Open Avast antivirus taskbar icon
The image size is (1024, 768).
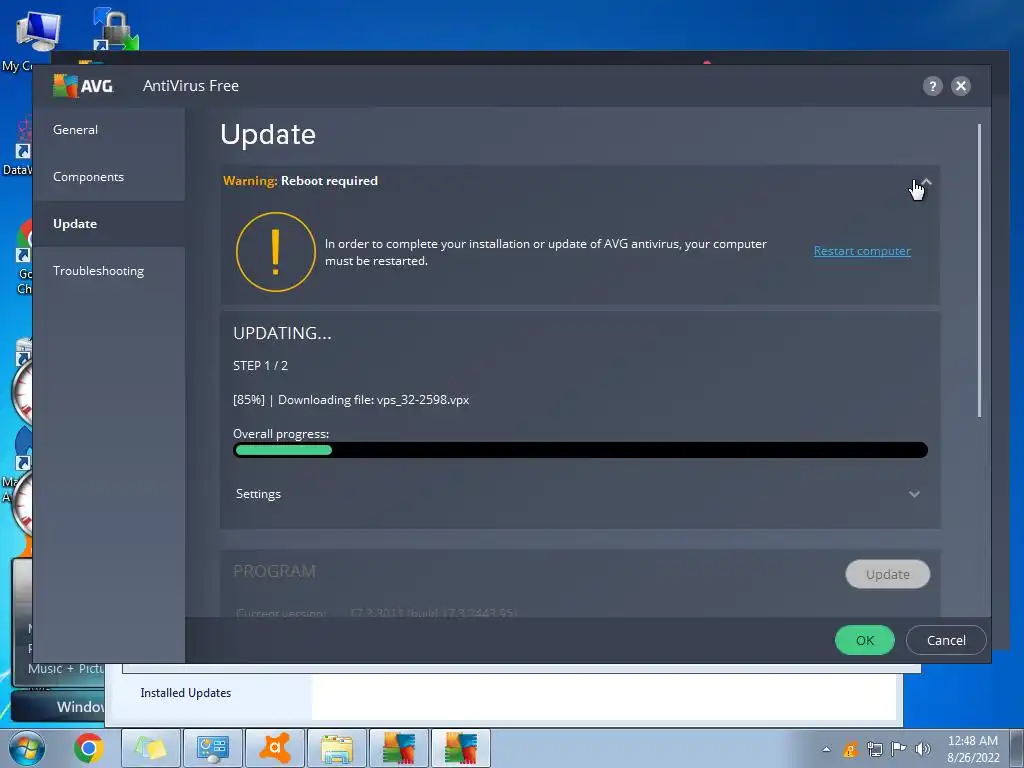274,748
